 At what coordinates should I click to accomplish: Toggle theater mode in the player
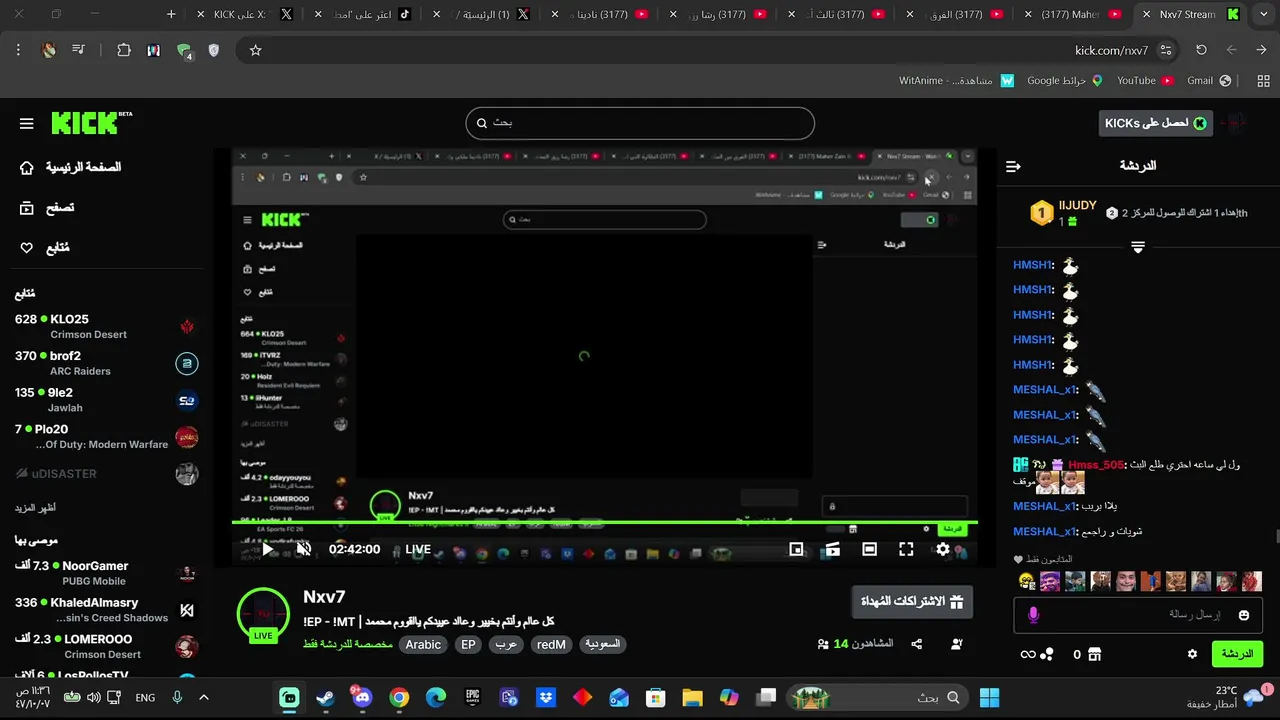pos(869,549)
